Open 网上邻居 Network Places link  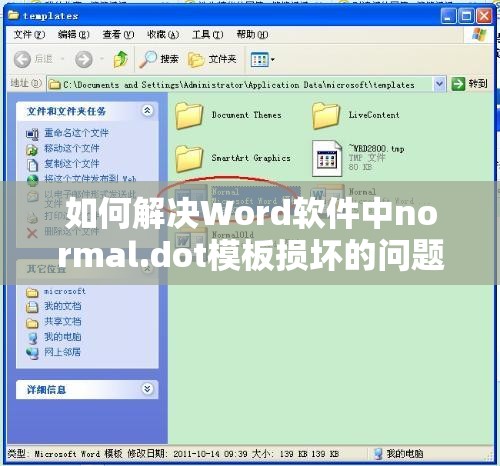(62, 352)
